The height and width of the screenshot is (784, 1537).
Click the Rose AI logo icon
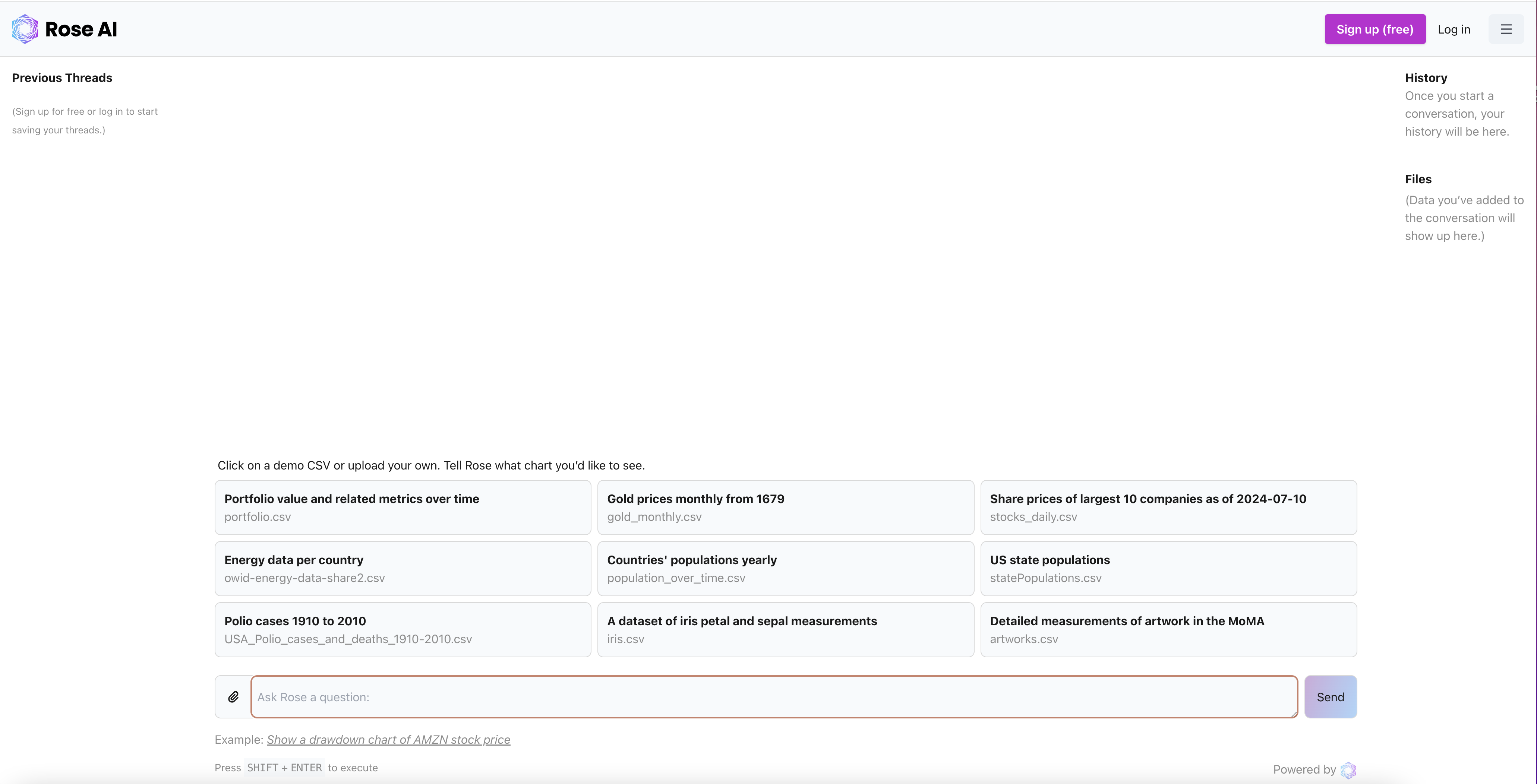[x=25, y=29]
